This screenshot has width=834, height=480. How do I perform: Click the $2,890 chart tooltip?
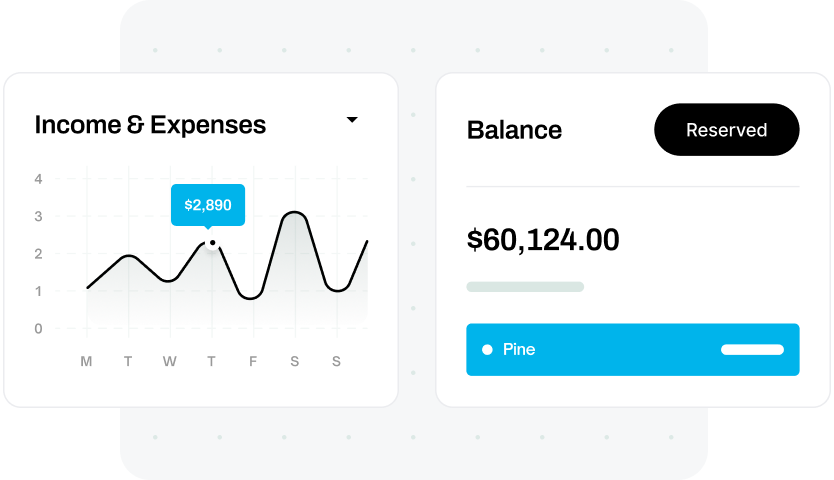(x=208, y=205)
